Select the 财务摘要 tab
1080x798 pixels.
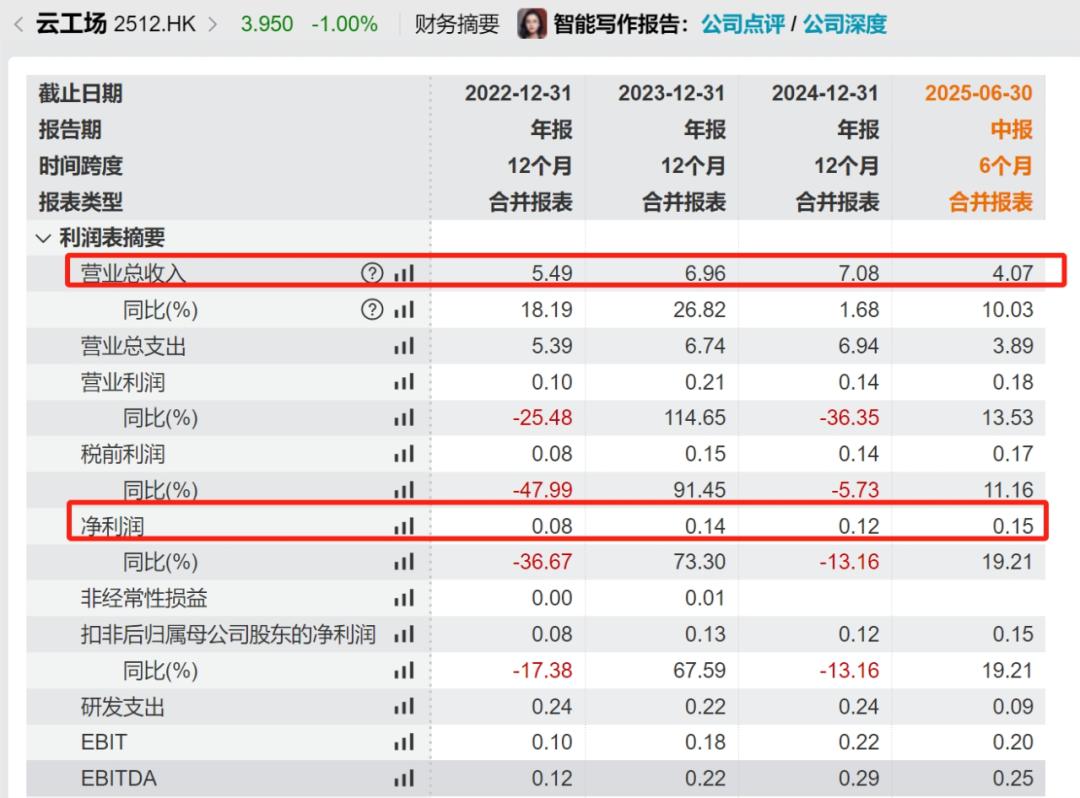point(456,24)
